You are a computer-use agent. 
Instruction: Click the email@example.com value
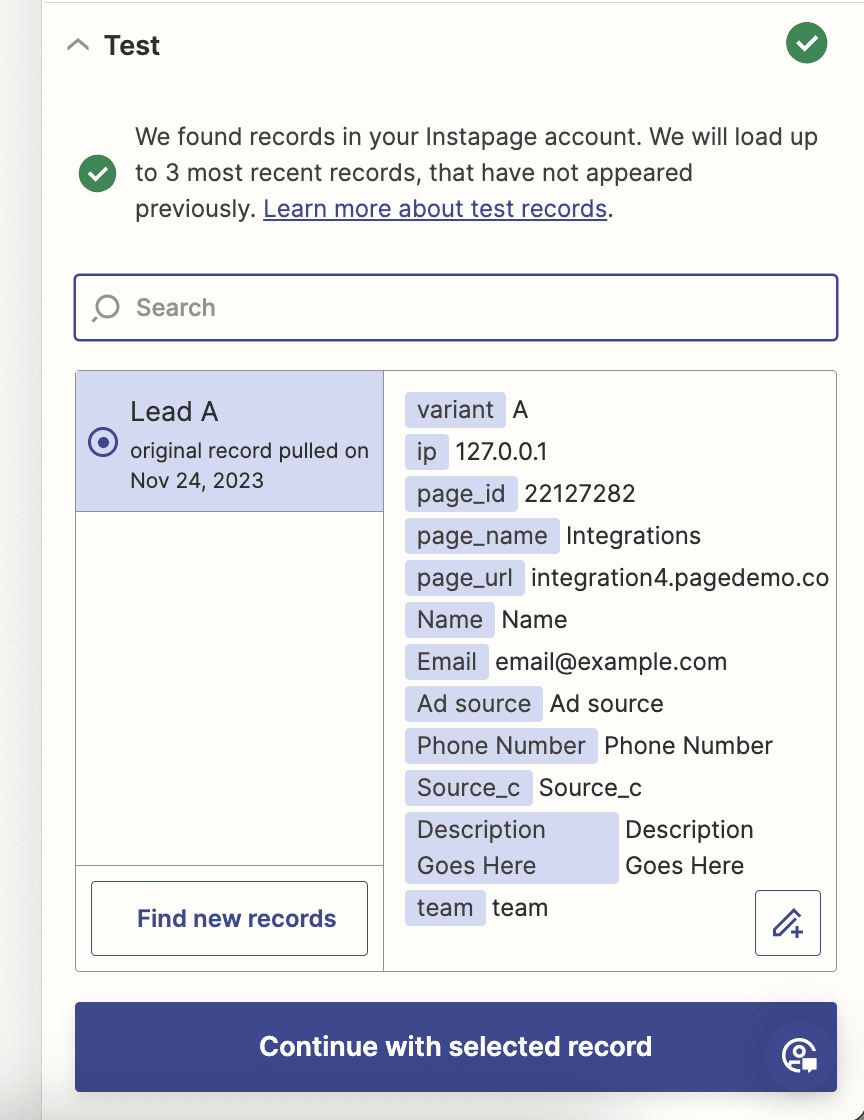(x=611, y=662)
